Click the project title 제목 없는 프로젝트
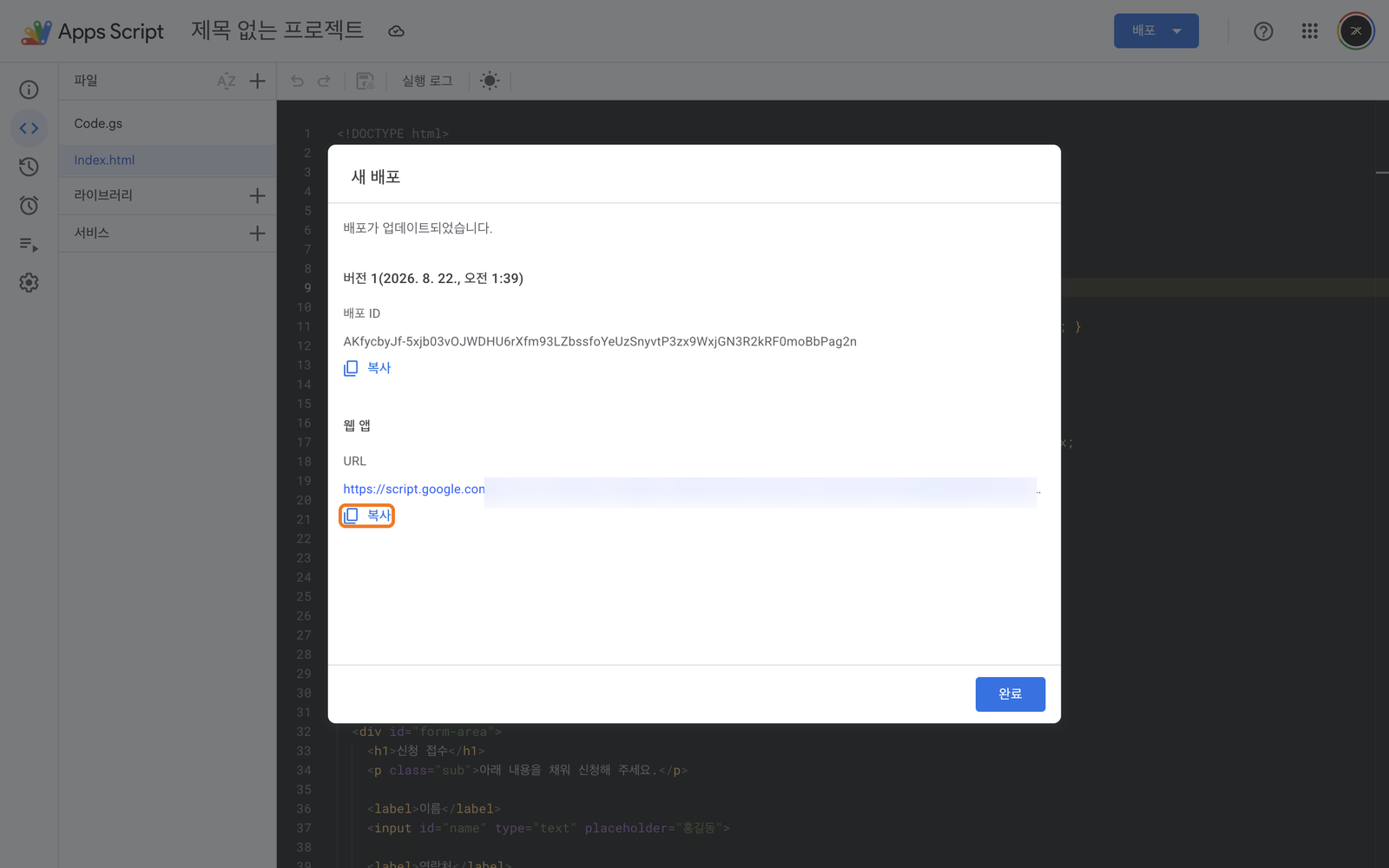The width and height of the screenshot is (1389, 868). pyautogui.click(x=277, y=30)
